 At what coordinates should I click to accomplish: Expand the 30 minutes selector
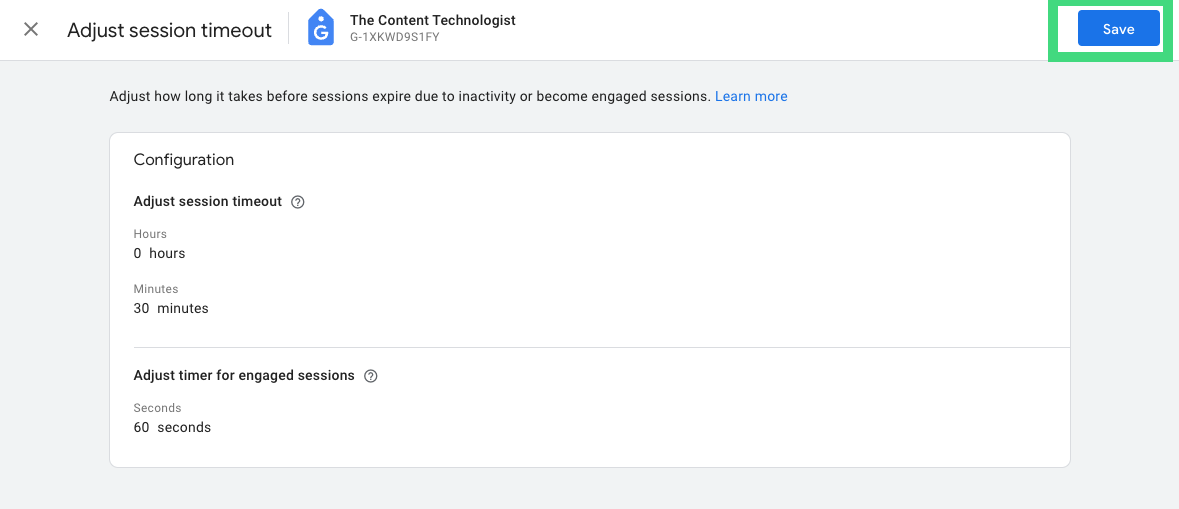(x=171, y=308)
